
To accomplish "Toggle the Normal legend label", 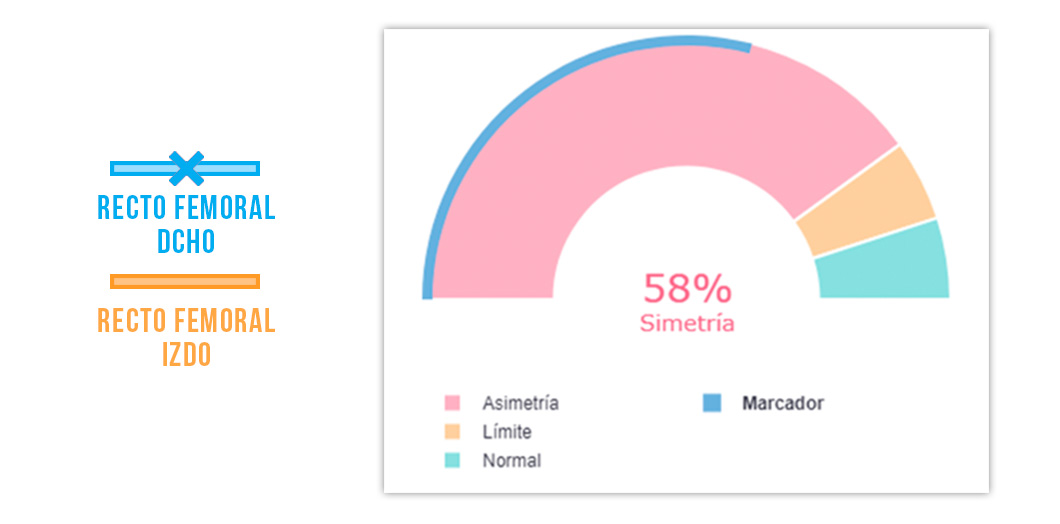I will click(511, 461).
